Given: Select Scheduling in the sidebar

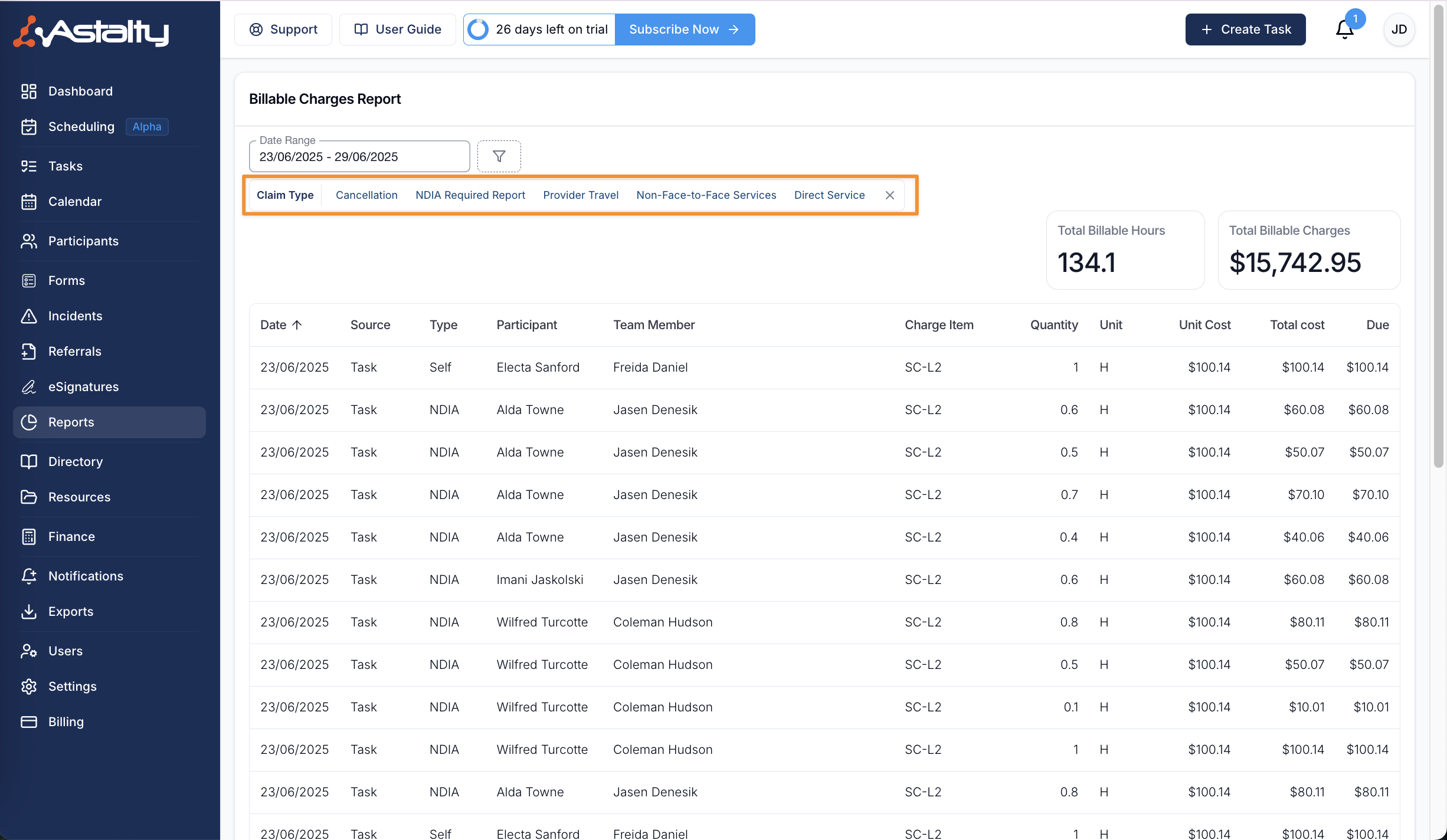Looking at the screenshot, I should coord(81,127).
